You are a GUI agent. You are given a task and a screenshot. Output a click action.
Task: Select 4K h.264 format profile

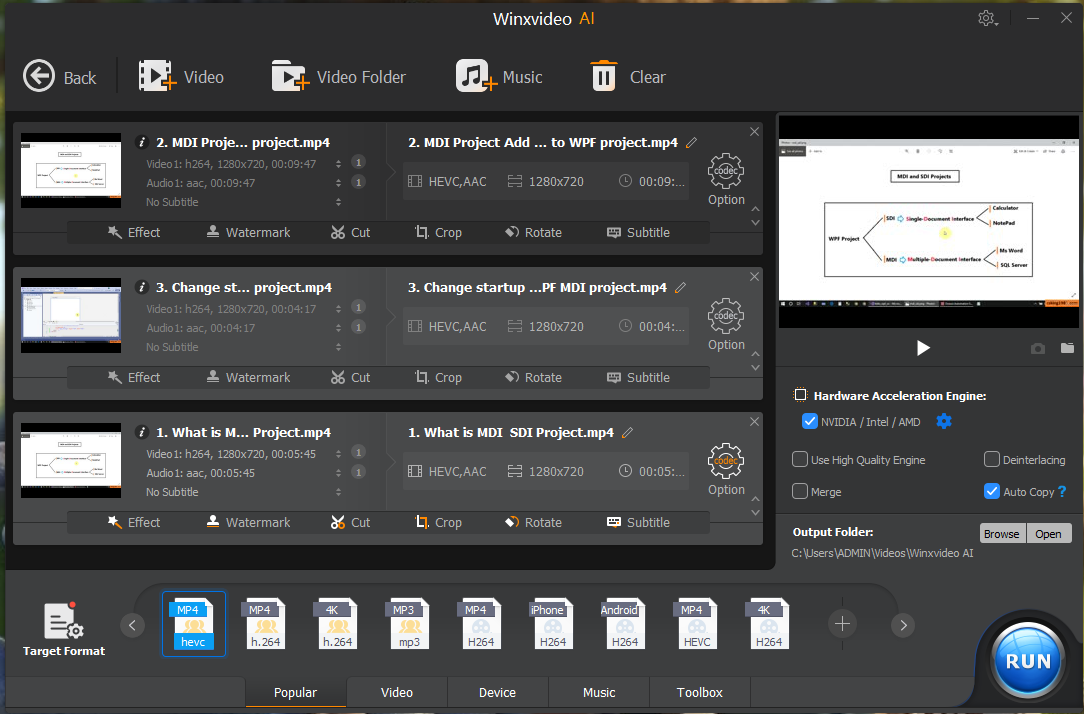337,624
